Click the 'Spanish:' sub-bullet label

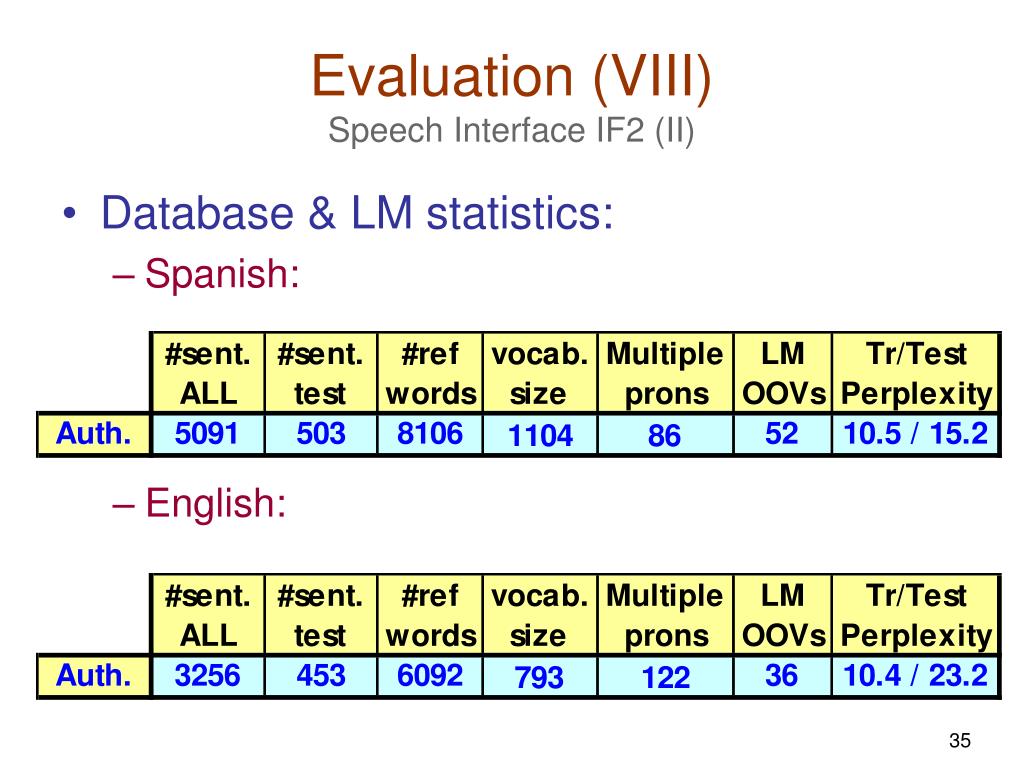(x=222, y=274)
